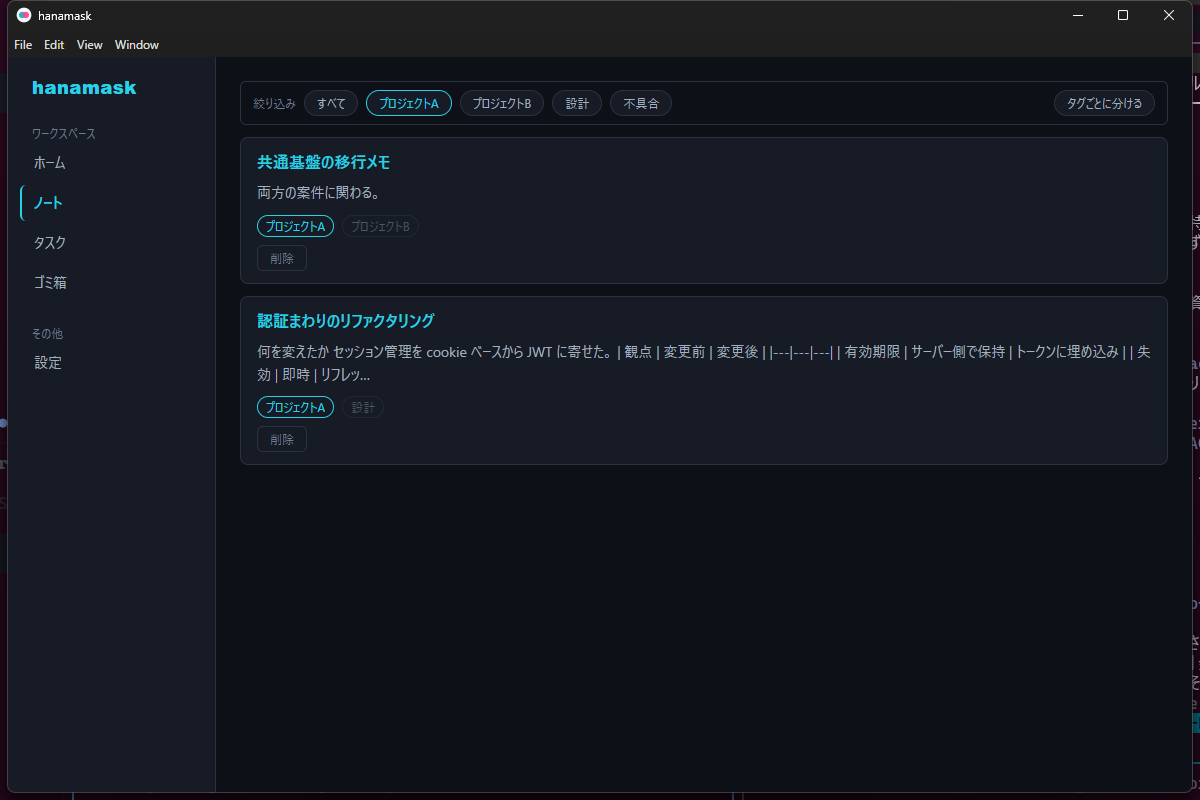Image resolution: width=1200 pixels, height=800 pixels.
Task: Minimize the hanamask window
Action: [1078, 15]
